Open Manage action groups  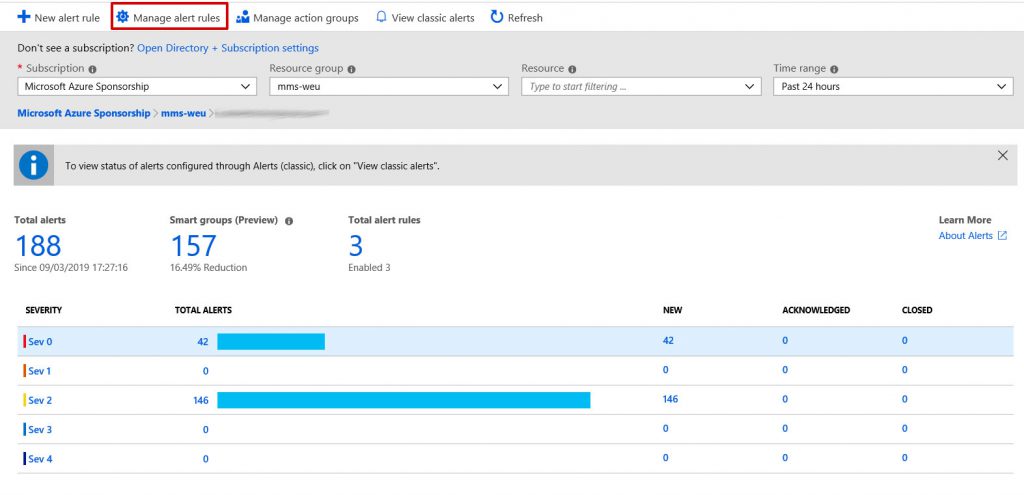click(297, 18)
